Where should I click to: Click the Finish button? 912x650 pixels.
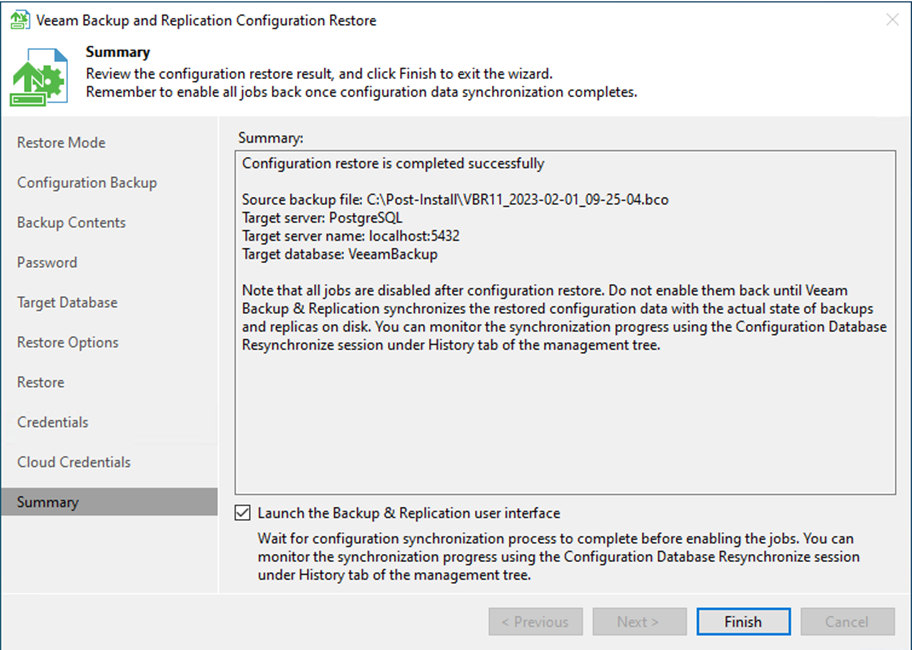coord(743,622)
